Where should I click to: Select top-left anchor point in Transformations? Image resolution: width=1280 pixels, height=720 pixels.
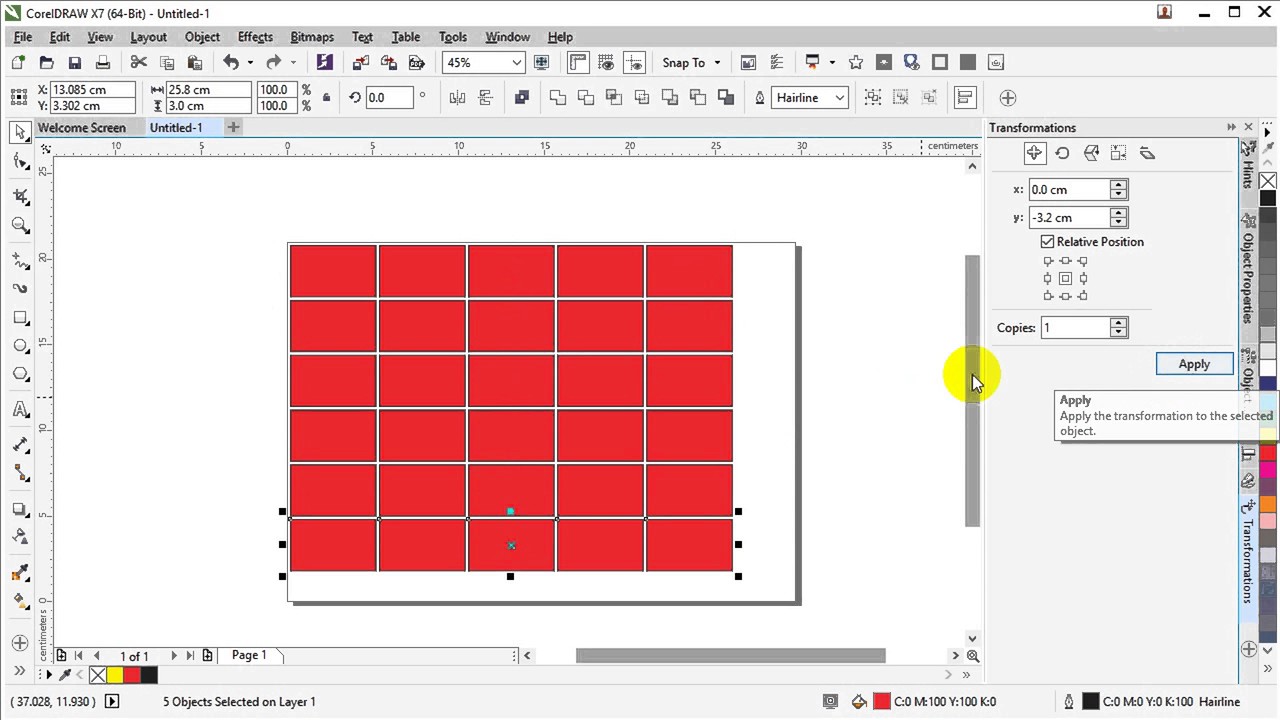point(1048,261)
